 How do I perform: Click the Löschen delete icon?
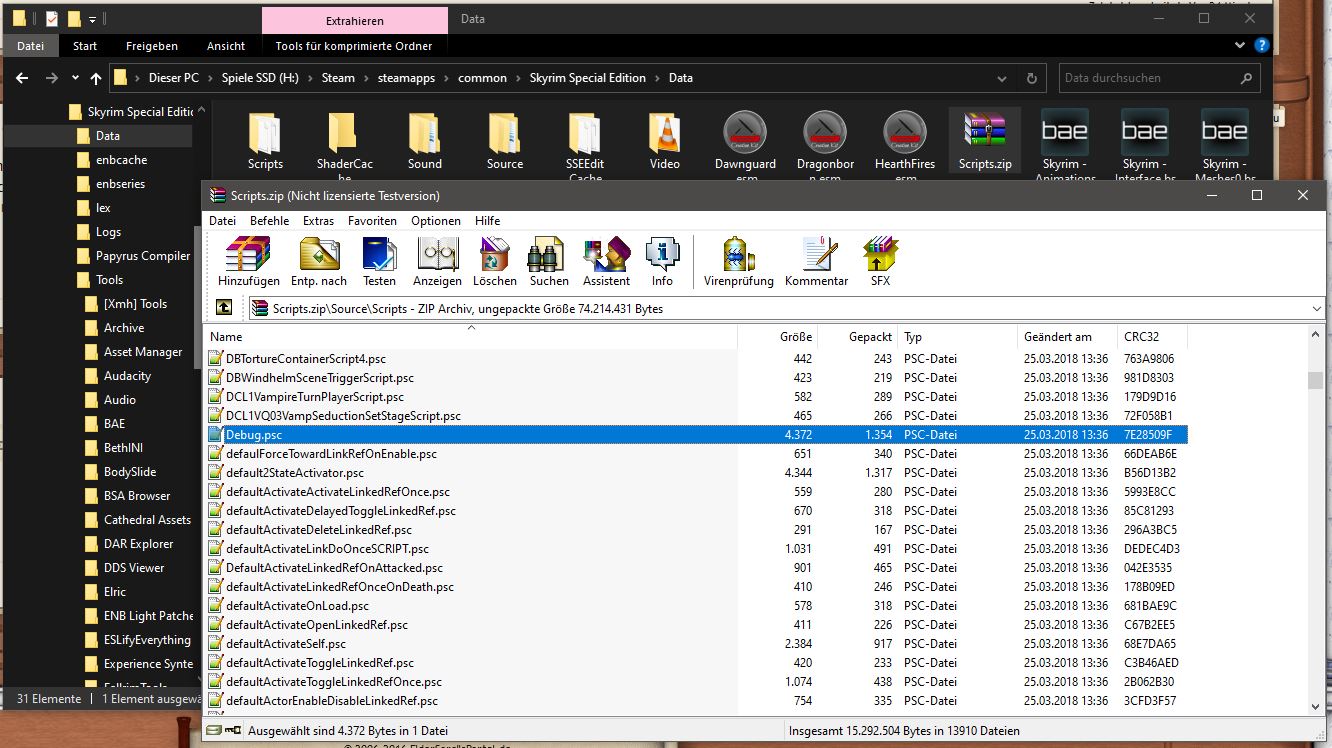(x=495, y=262)
